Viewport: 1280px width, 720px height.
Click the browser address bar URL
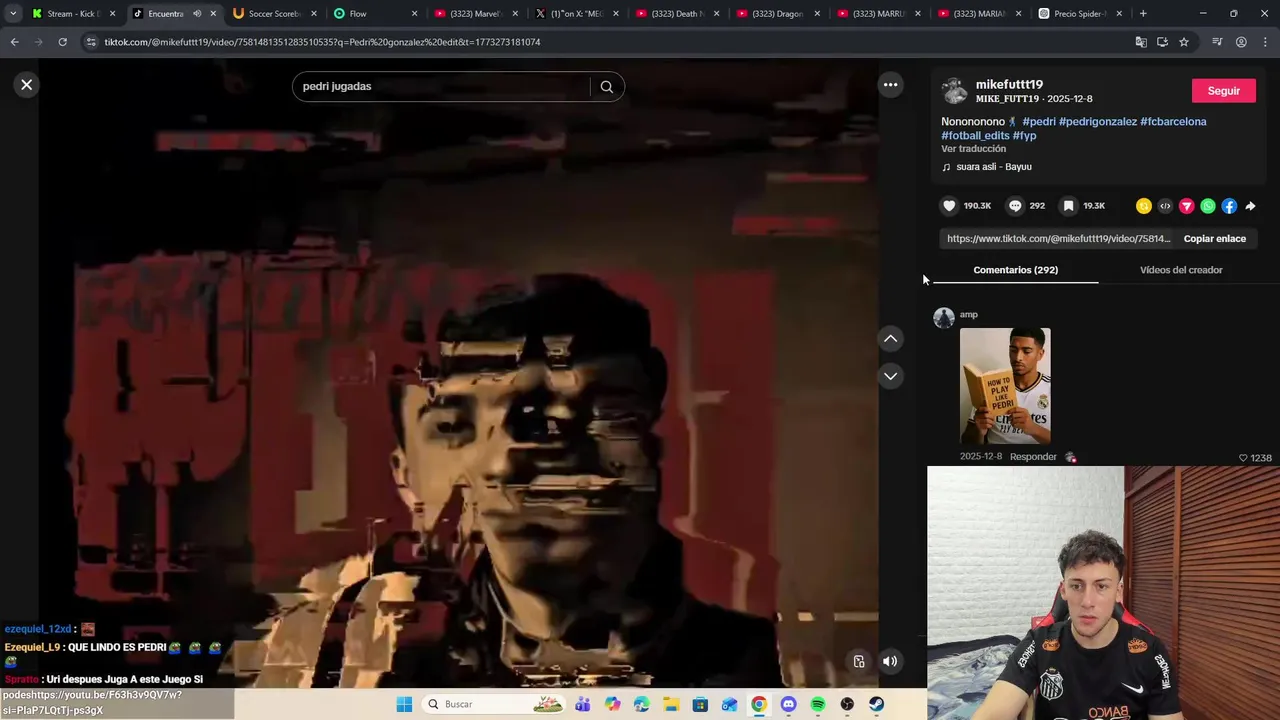coord(322,42)
